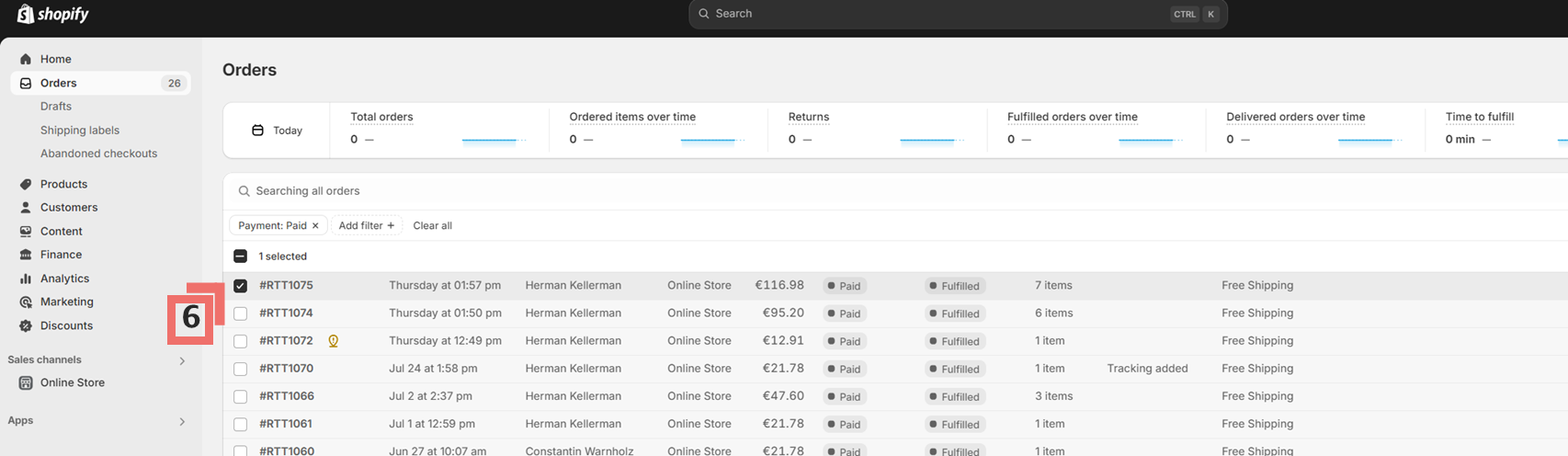Click the Marketing target icon
The height and width of the screenshot is (456, 1568).
(x=26, y=302)
